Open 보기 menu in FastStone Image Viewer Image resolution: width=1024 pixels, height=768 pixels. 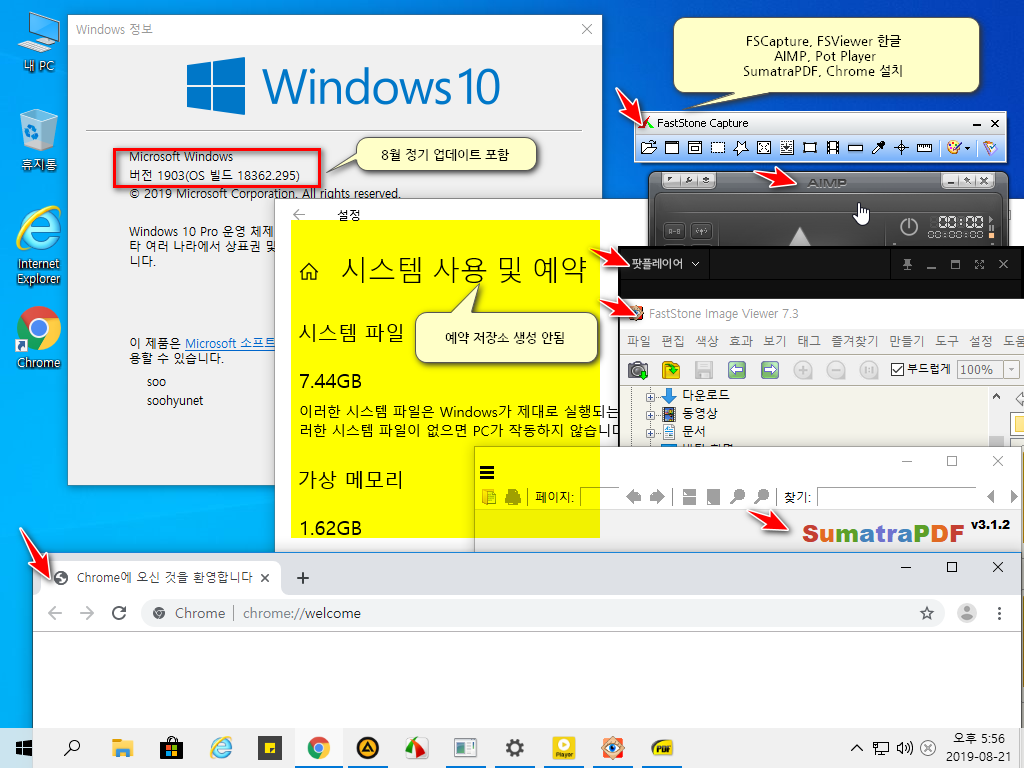(775, 341)
